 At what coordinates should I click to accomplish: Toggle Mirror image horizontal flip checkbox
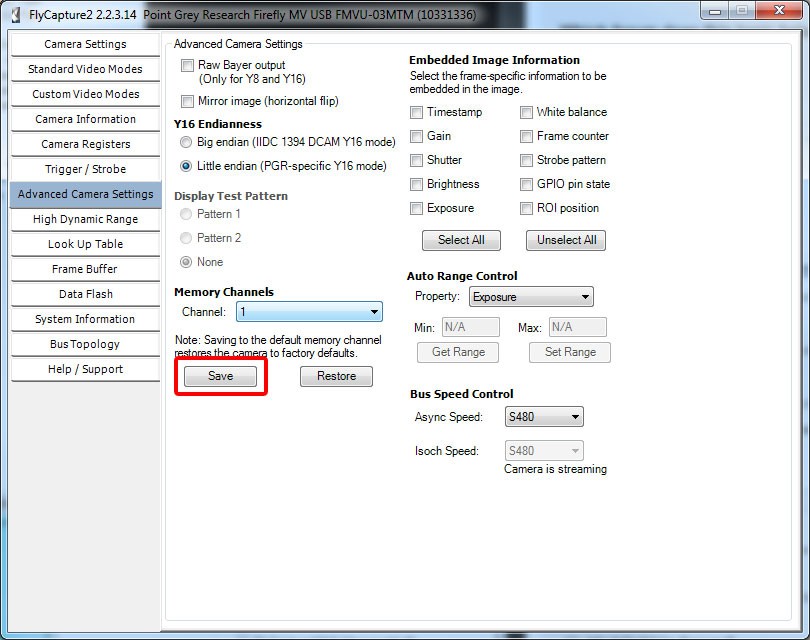pyautogui.click(x=187, y=101)
